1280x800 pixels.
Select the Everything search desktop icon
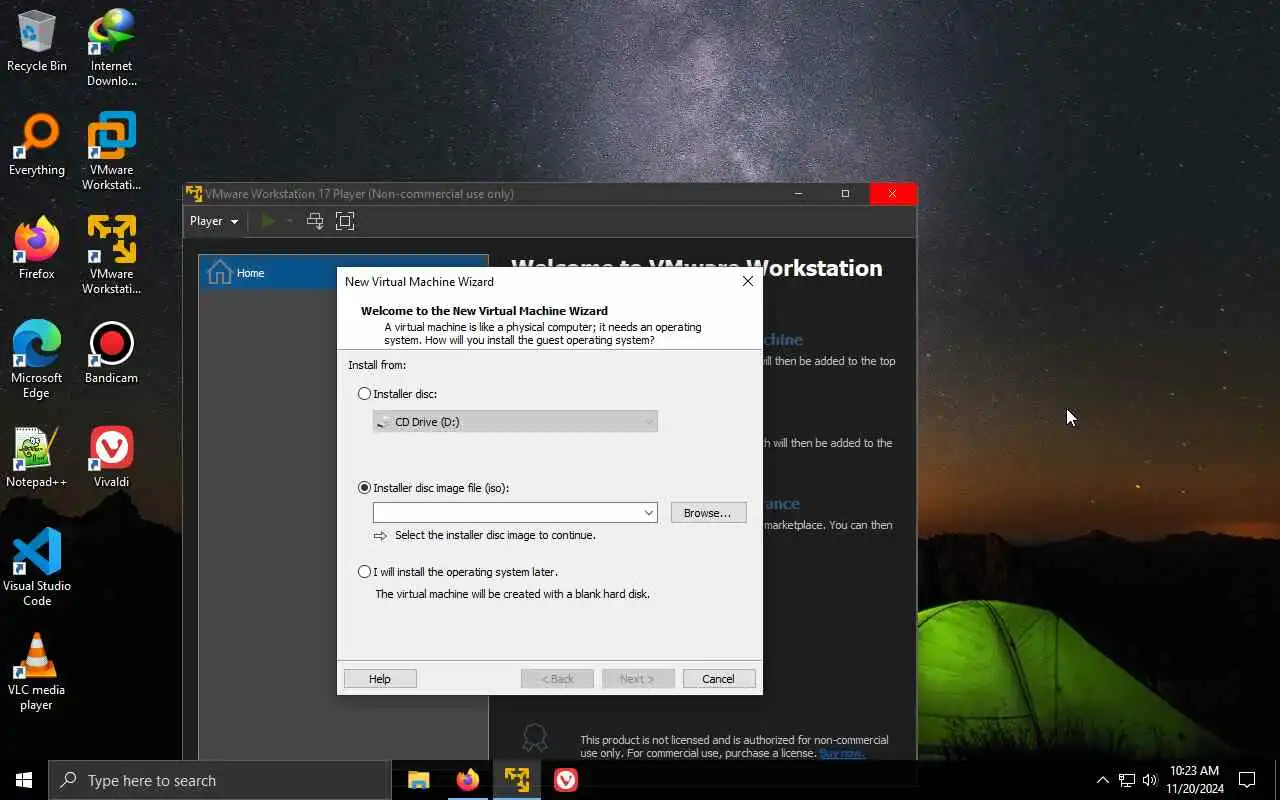pyautogui.click(x=37, y=145)
